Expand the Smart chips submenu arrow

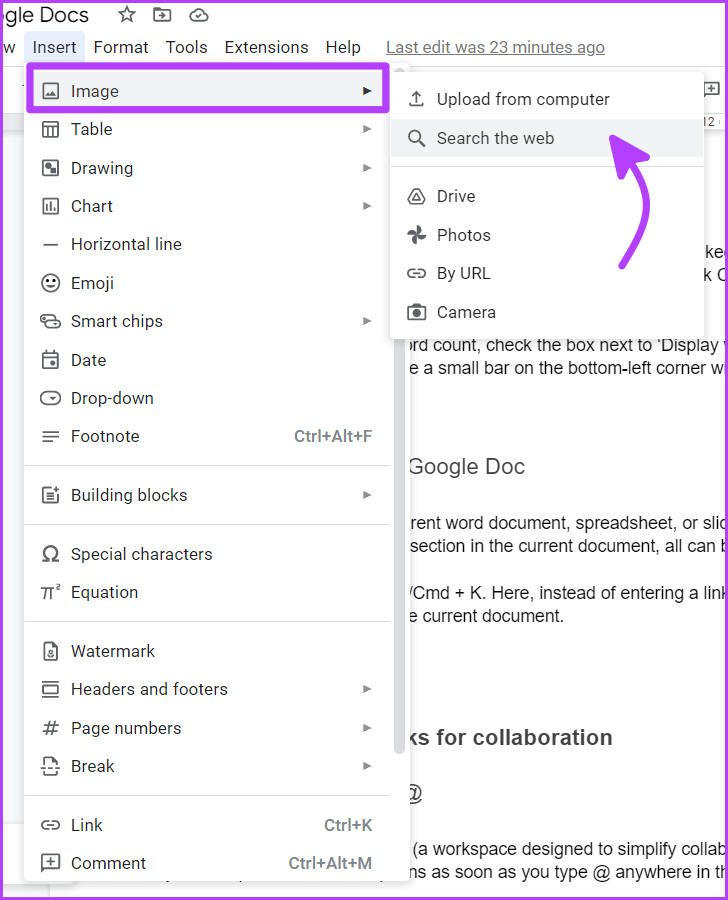coord(367,321)
